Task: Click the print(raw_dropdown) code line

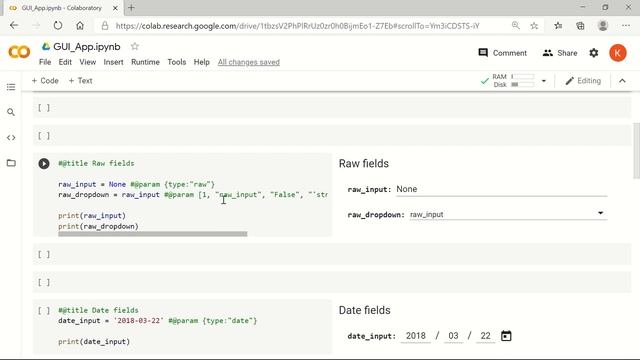Action: (x=98, y=226)
